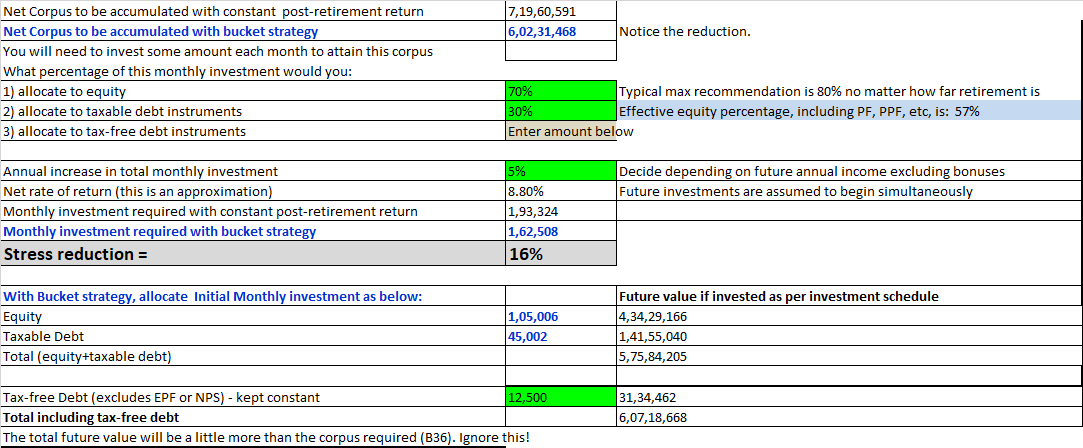This screenshot has width=1083, height=448.
Task: Click the empty cell beside 'You will need to invest'
Action: 561,51
